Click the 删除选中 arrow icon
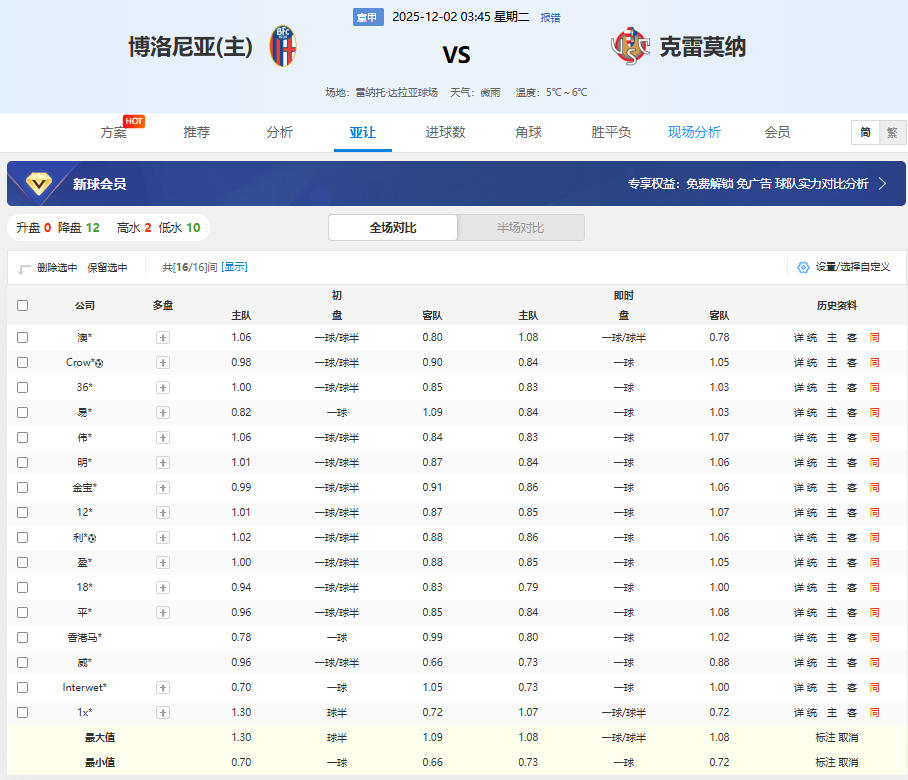Screen dimensions: 908x780 click(25, 268)
